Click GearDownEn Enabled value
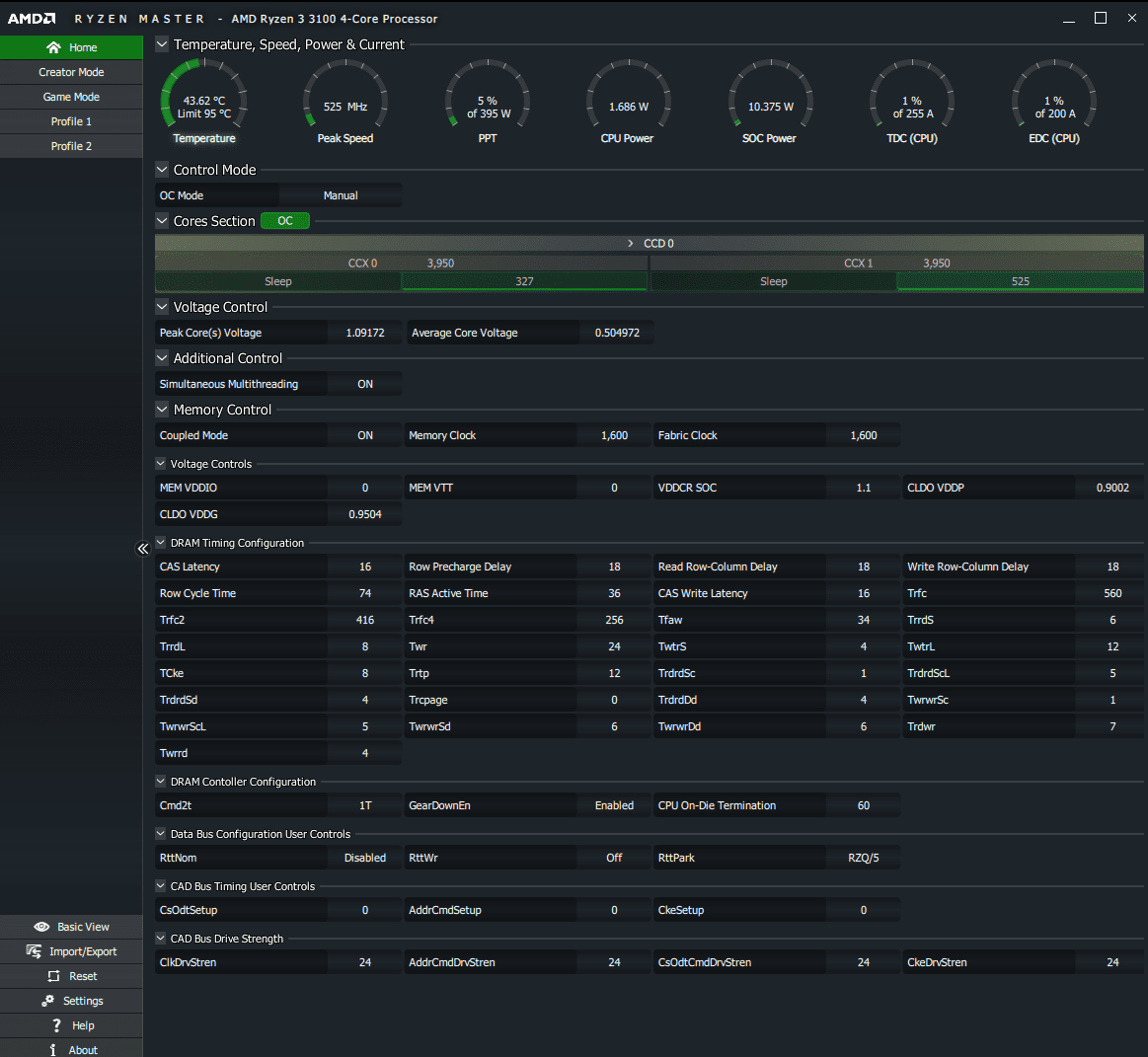Image resolution: width=1148 pixels, height=1057 pixels. (x=614, y=805)
